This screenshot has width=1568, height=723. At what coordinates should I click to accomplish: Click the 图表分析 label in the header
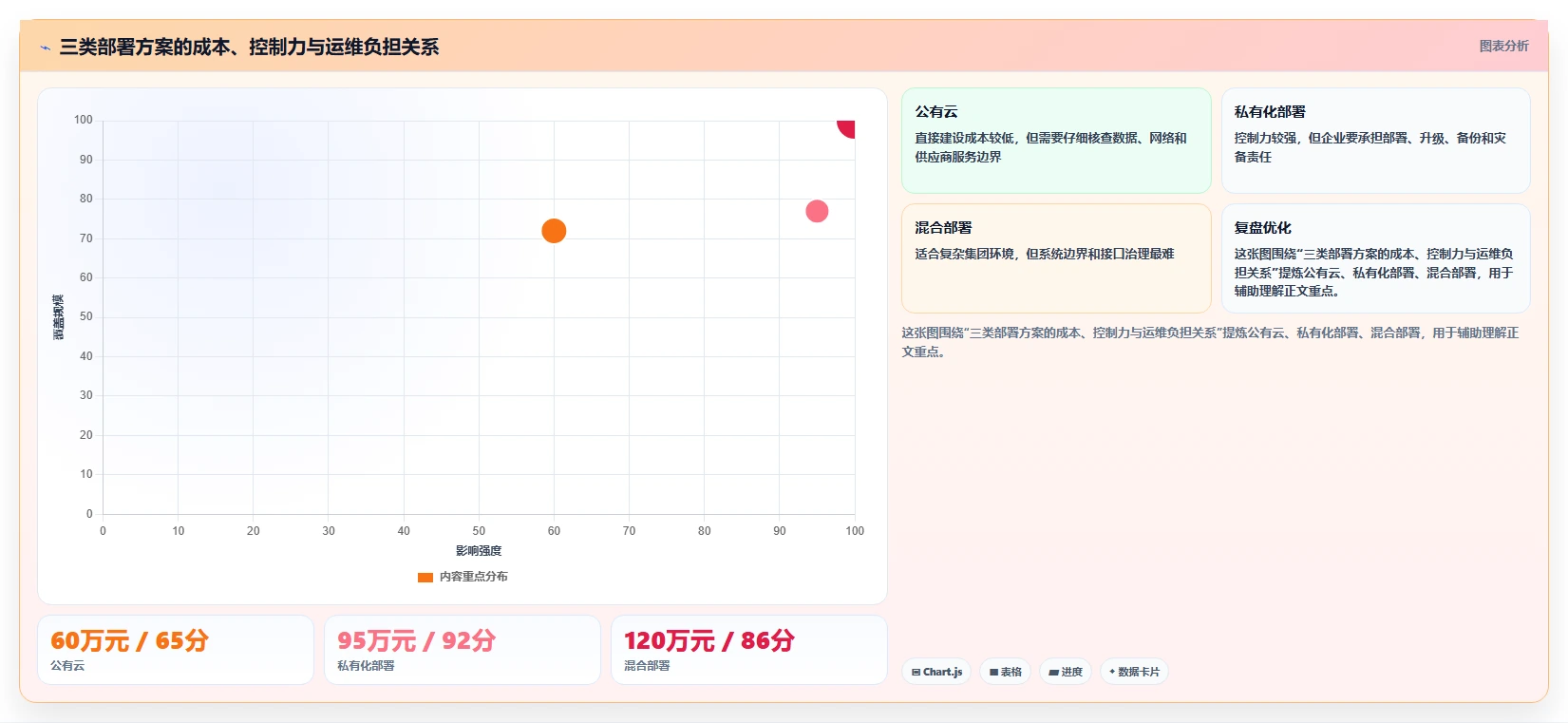click(1503, 46)
